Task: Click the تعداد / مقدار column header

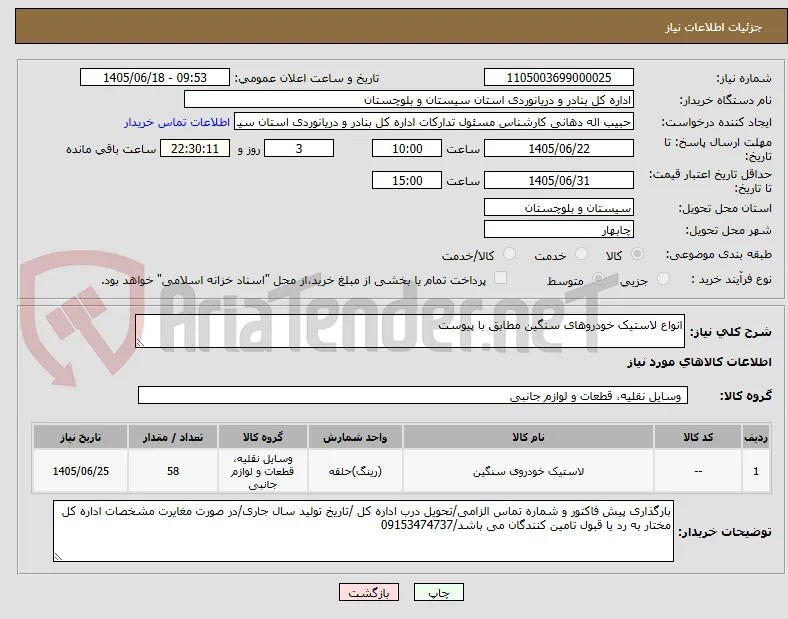Action: pos(173,437)
